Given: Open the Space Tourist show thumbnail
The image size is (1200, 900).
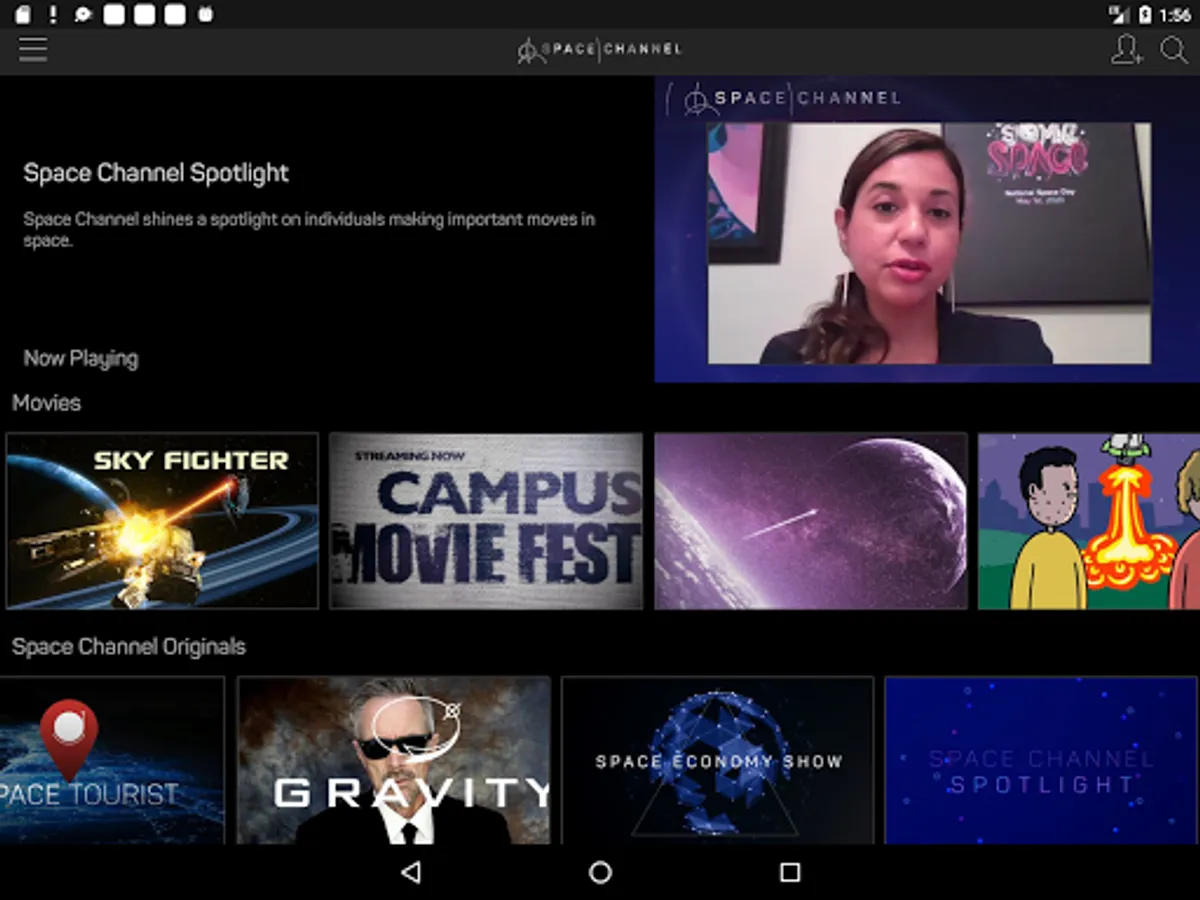Looking at the screenshot, I should click(x=112, y=760).
